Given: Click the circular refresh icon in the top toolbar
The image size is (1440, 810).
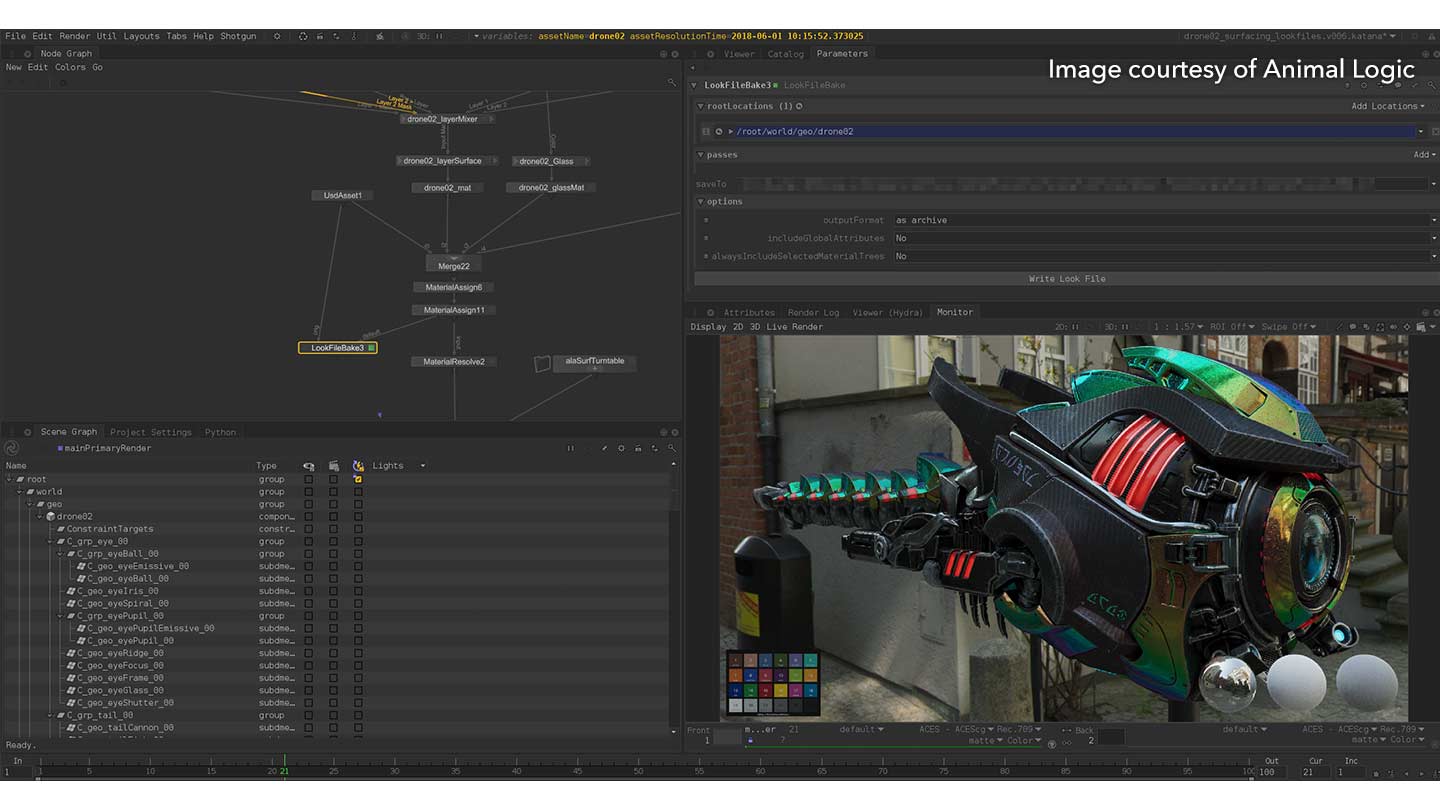Looking at the screenshot, I should point(303,36).
